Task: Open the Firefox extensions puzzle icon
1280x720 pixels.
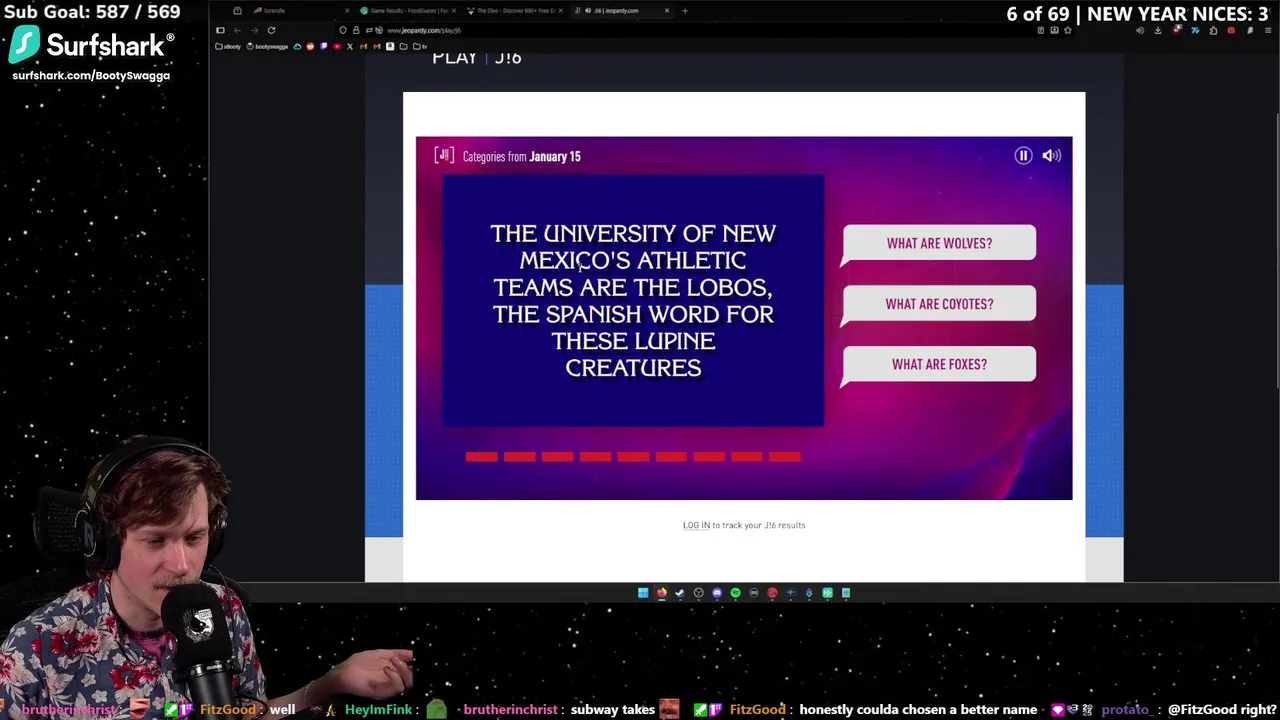Action: [1213, 30]
